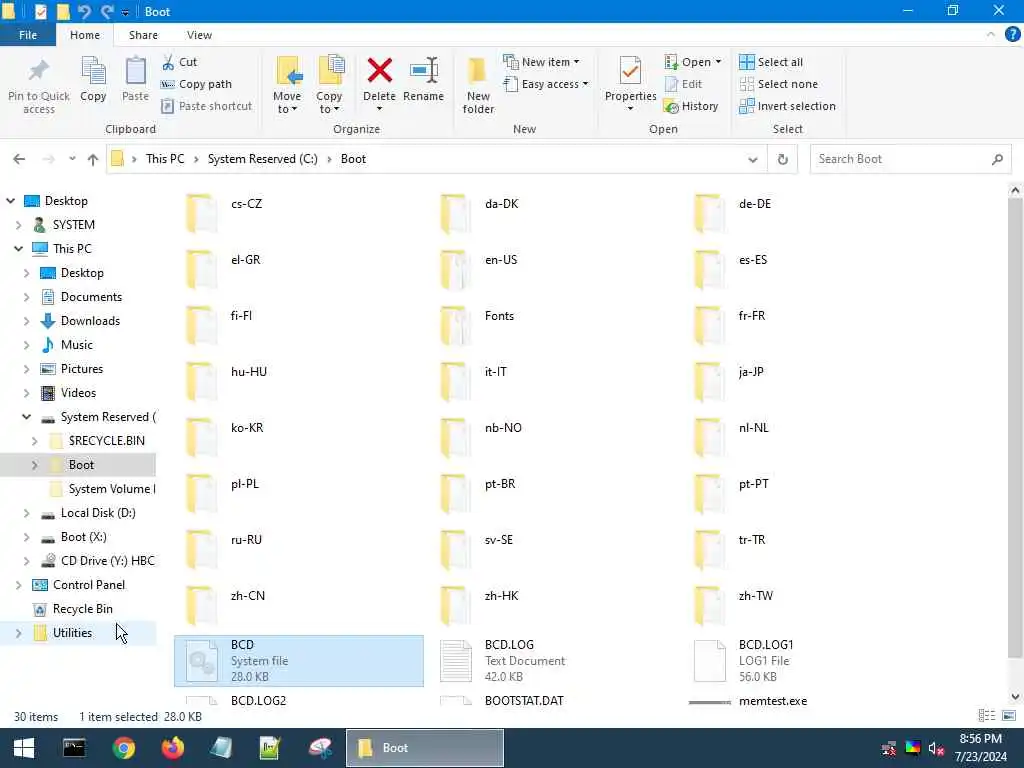Select Downloads in the navigation pane
Viewport: 1024px width, 768px height.
(x=90, y=321)
